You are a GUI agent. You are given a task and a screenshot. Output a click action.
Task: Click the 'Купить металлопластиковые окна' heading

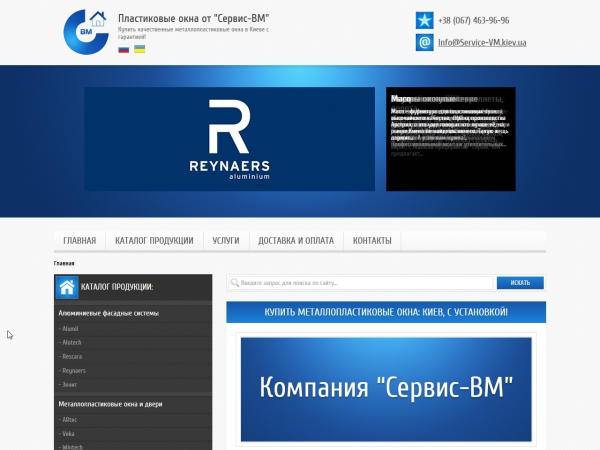(x=386, y=312)
